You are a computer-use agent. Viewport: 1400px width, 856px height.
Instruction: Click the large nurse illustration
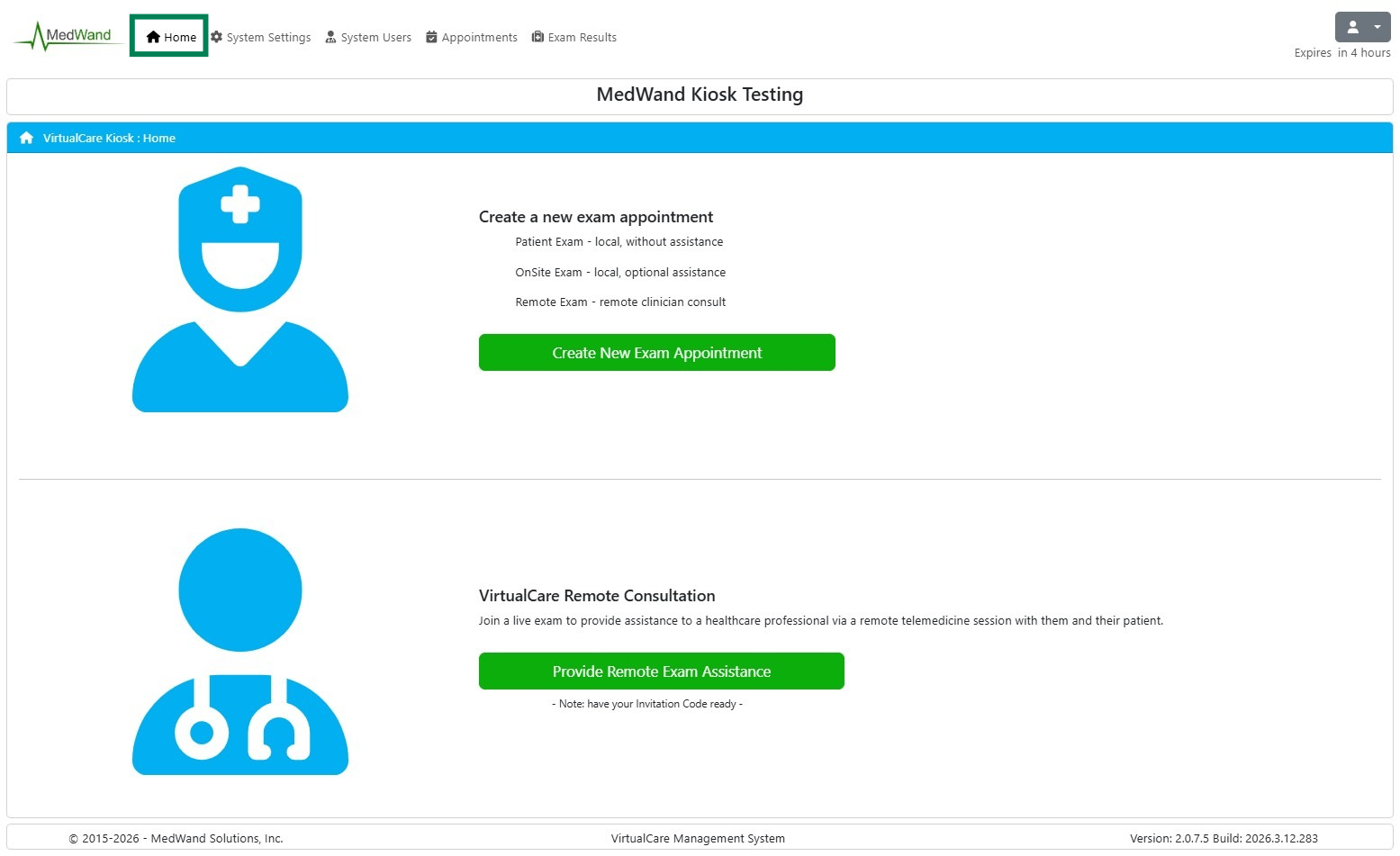(240, 290)
